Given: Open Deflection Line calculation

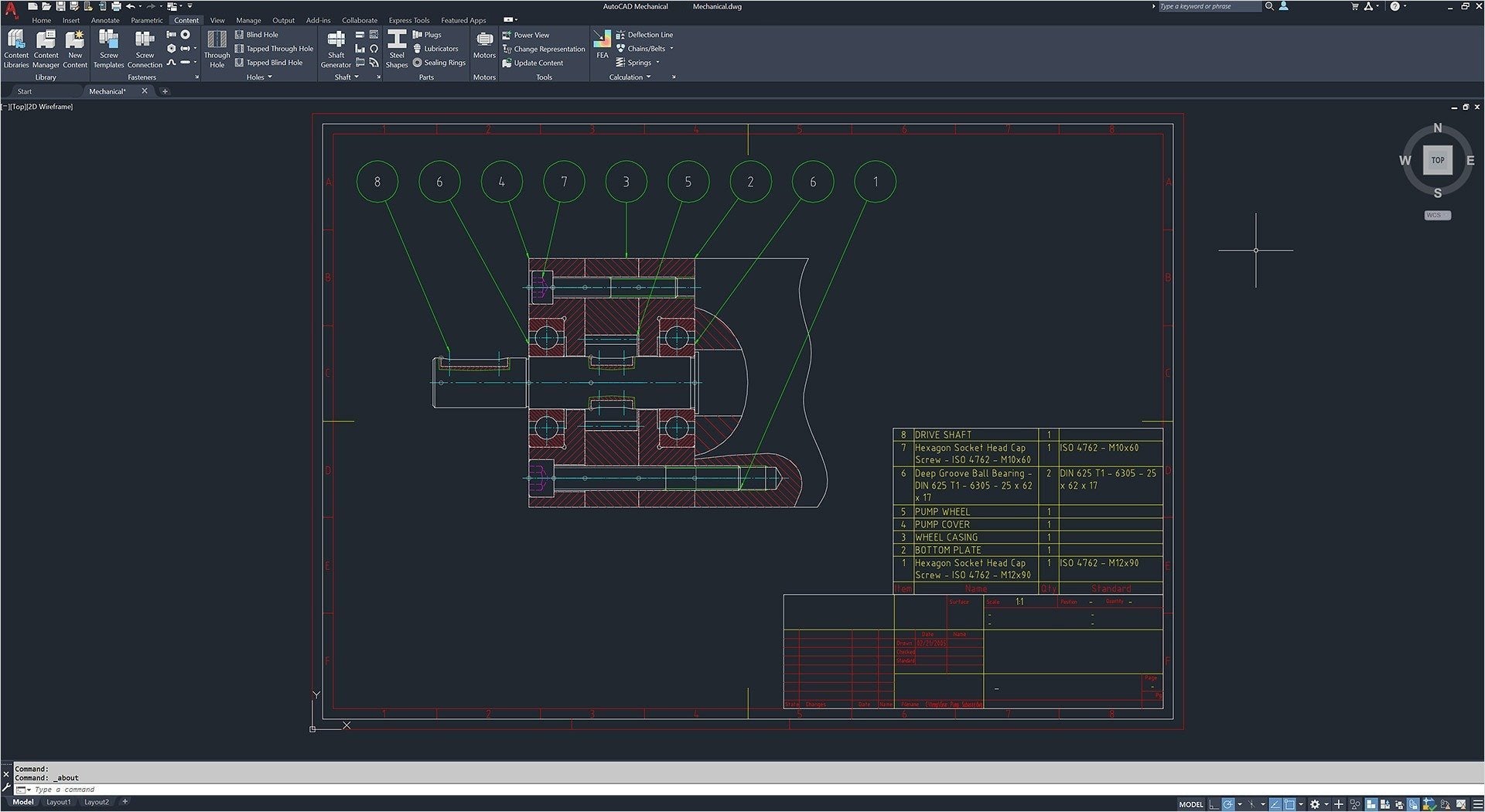Looking at the screenshot, I should pyautogui.click(x=644, y=35).
